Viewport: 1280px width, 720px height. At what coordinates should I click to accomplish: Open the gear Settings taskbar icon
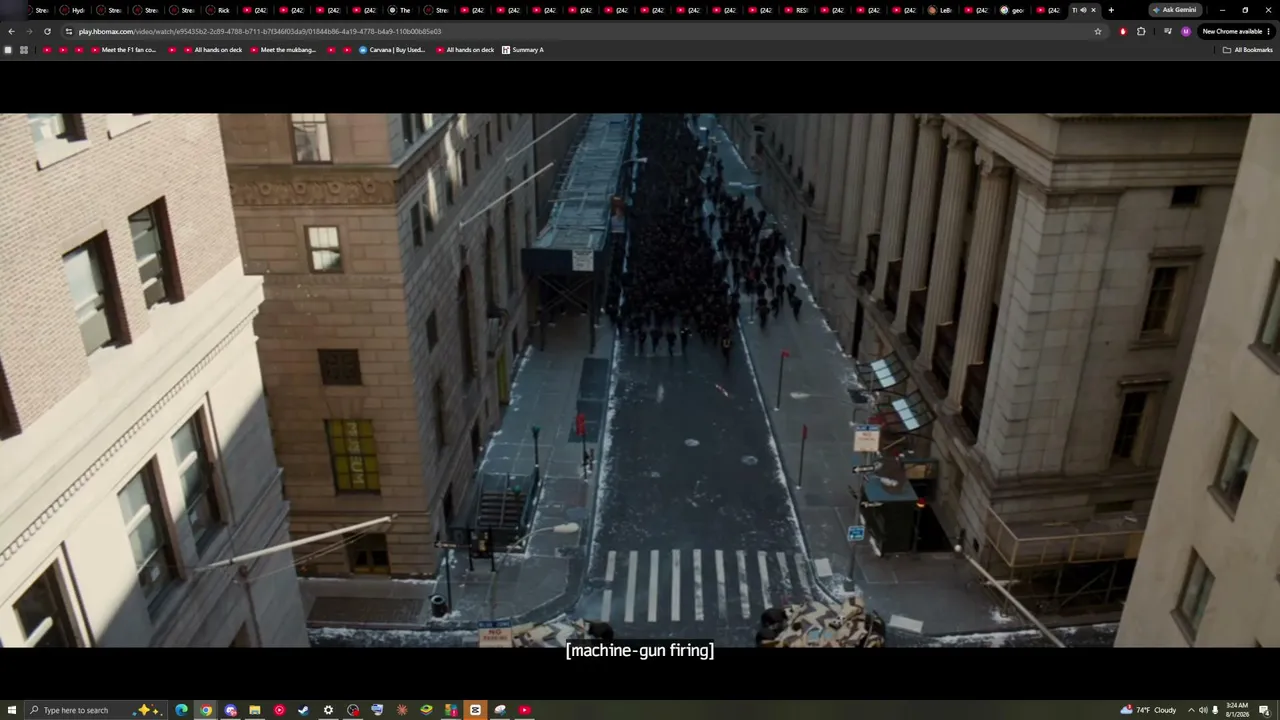click(x=328, y=710)
